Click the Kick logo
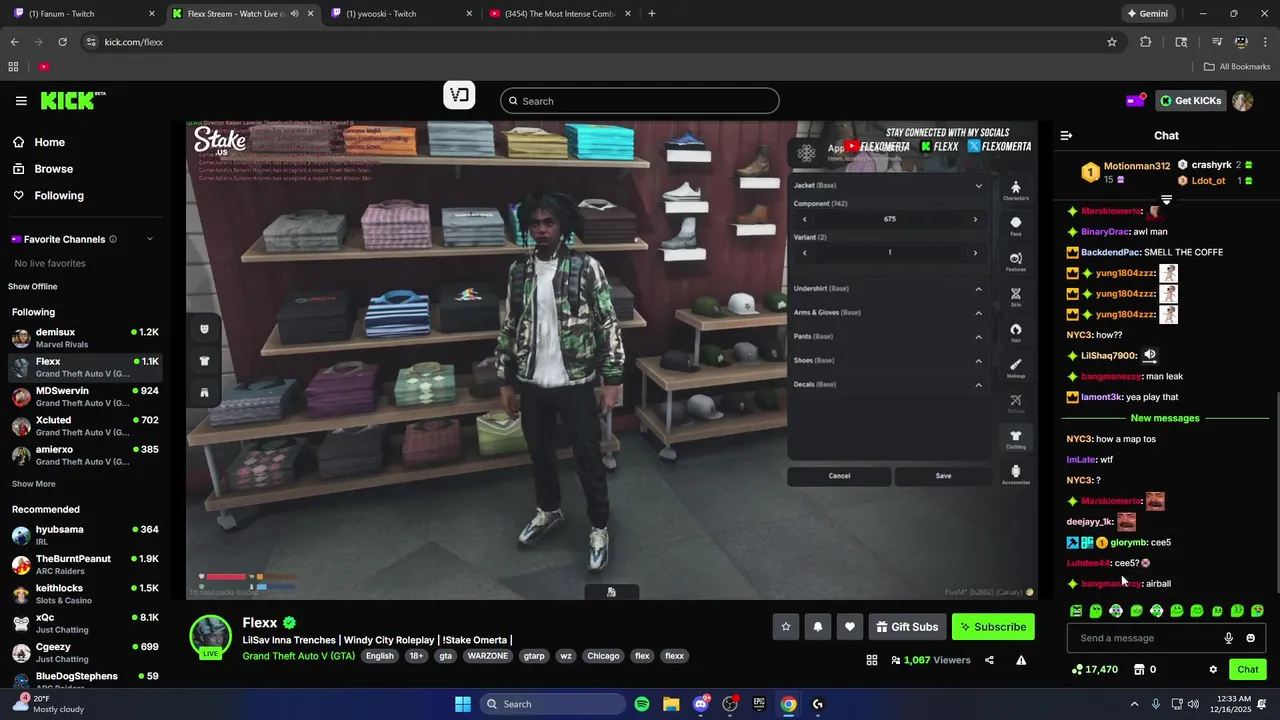 (72, 100)
